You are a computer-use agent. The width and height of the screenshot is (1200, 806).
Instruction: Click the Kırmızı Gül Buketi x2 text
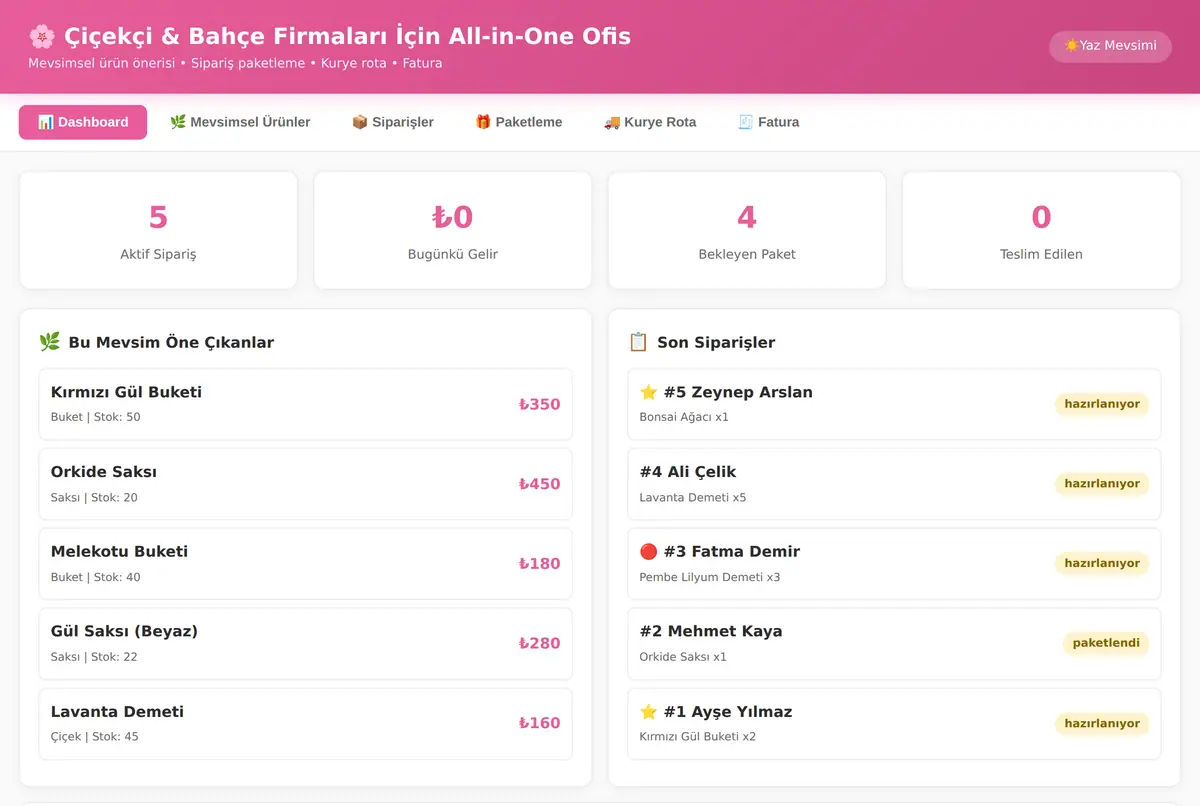pyautogui.click(x=698, y=737)
